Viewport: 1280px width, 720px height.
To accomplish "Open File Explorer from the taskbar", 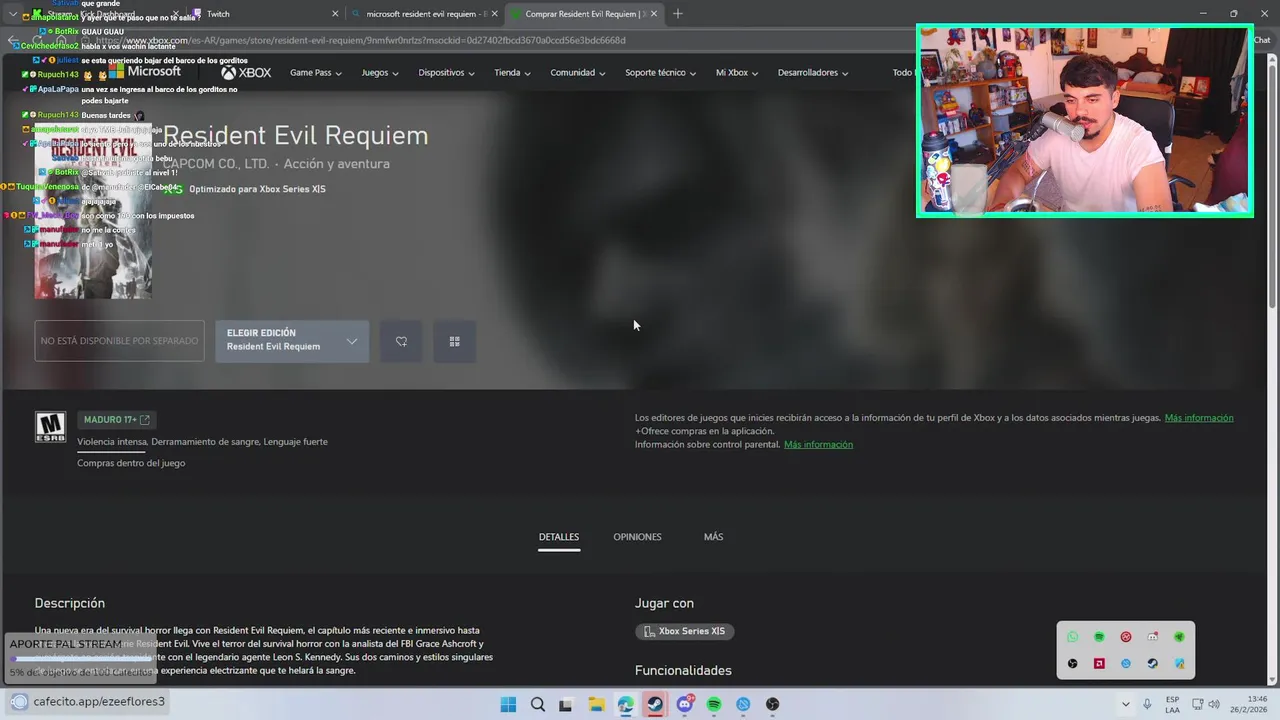I will 596,704.
